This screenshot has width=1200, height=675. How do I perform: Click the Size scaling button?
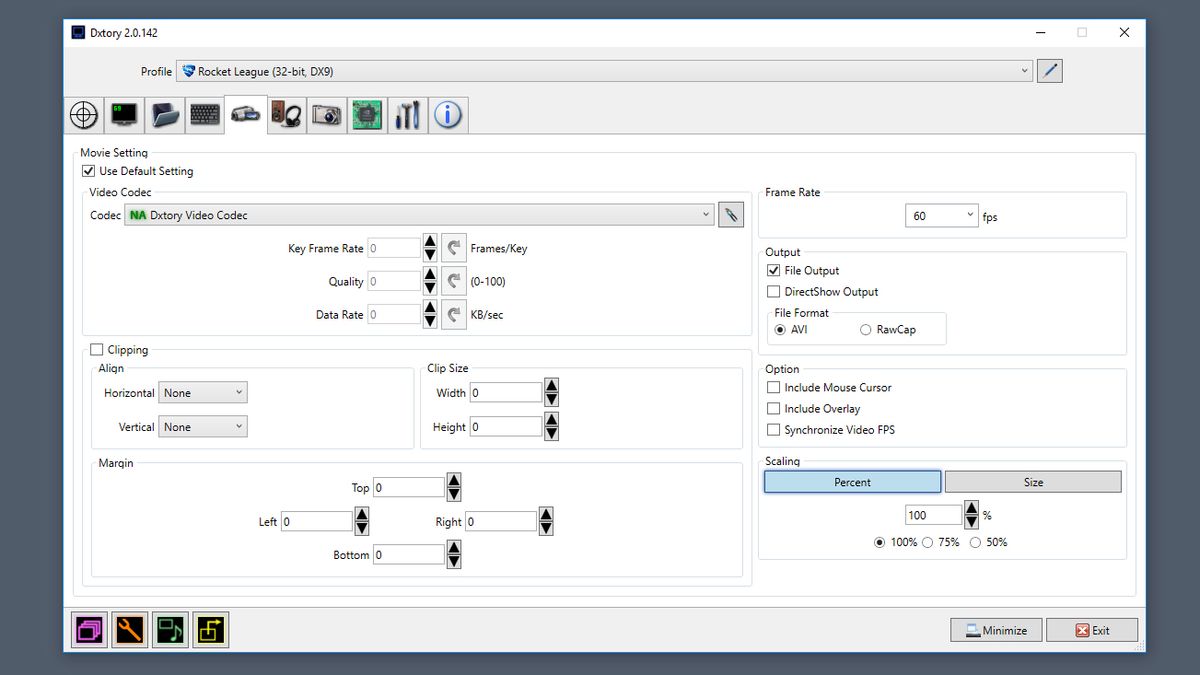(1033, 482)
